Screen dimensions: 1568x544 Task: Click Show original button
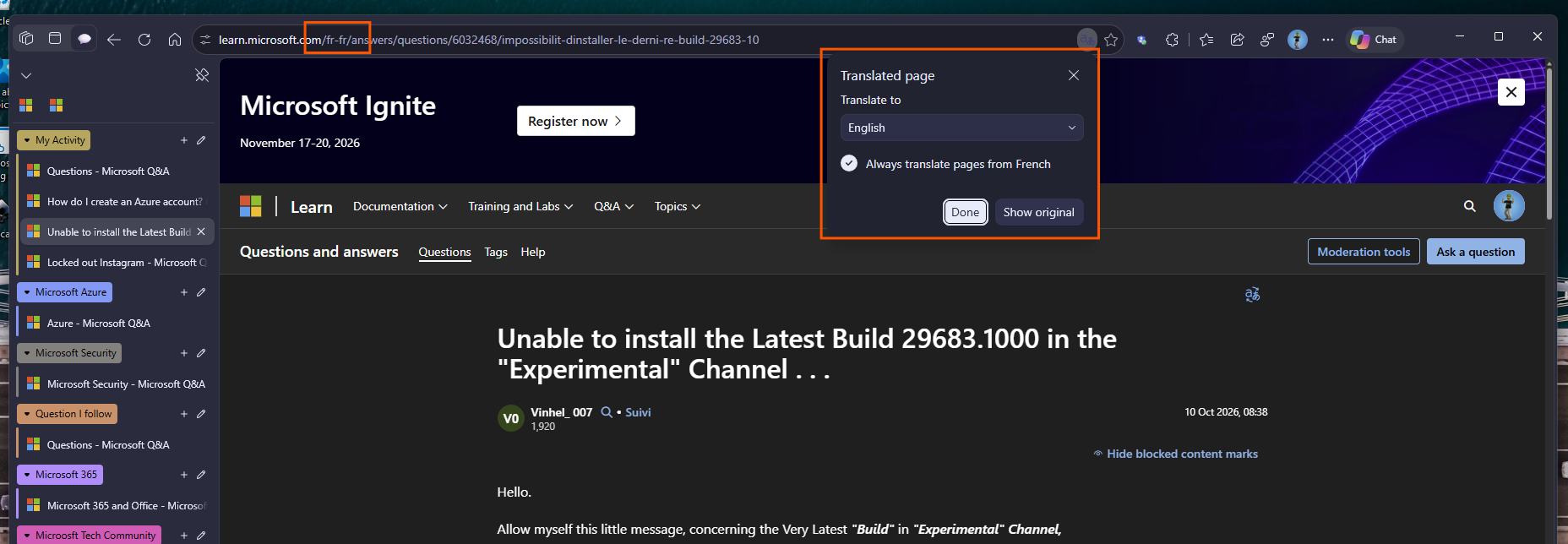pyautogui.click(x=1039, y=212)
